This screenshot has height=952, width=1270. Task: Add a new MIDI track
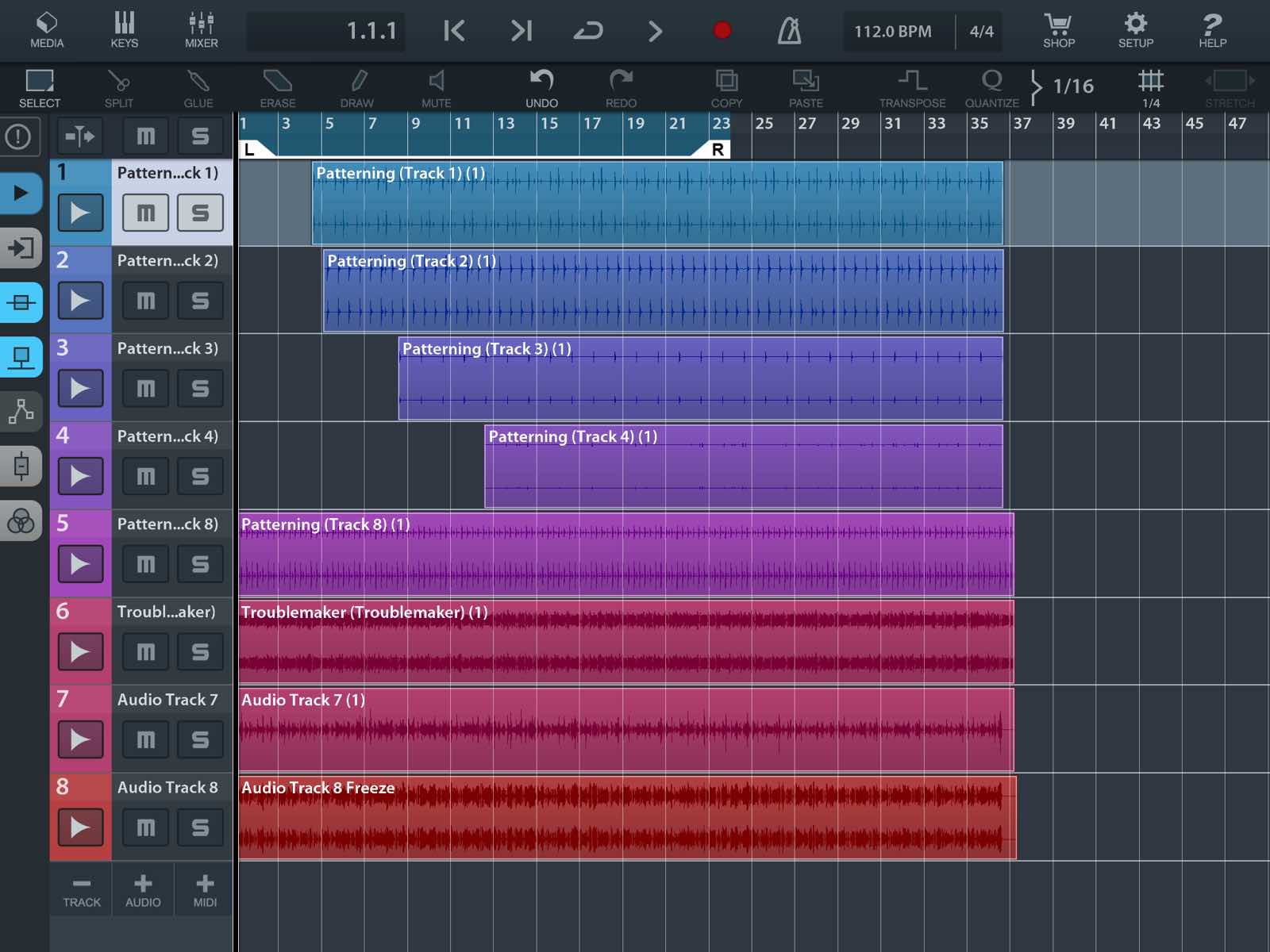tap(205, 891)
